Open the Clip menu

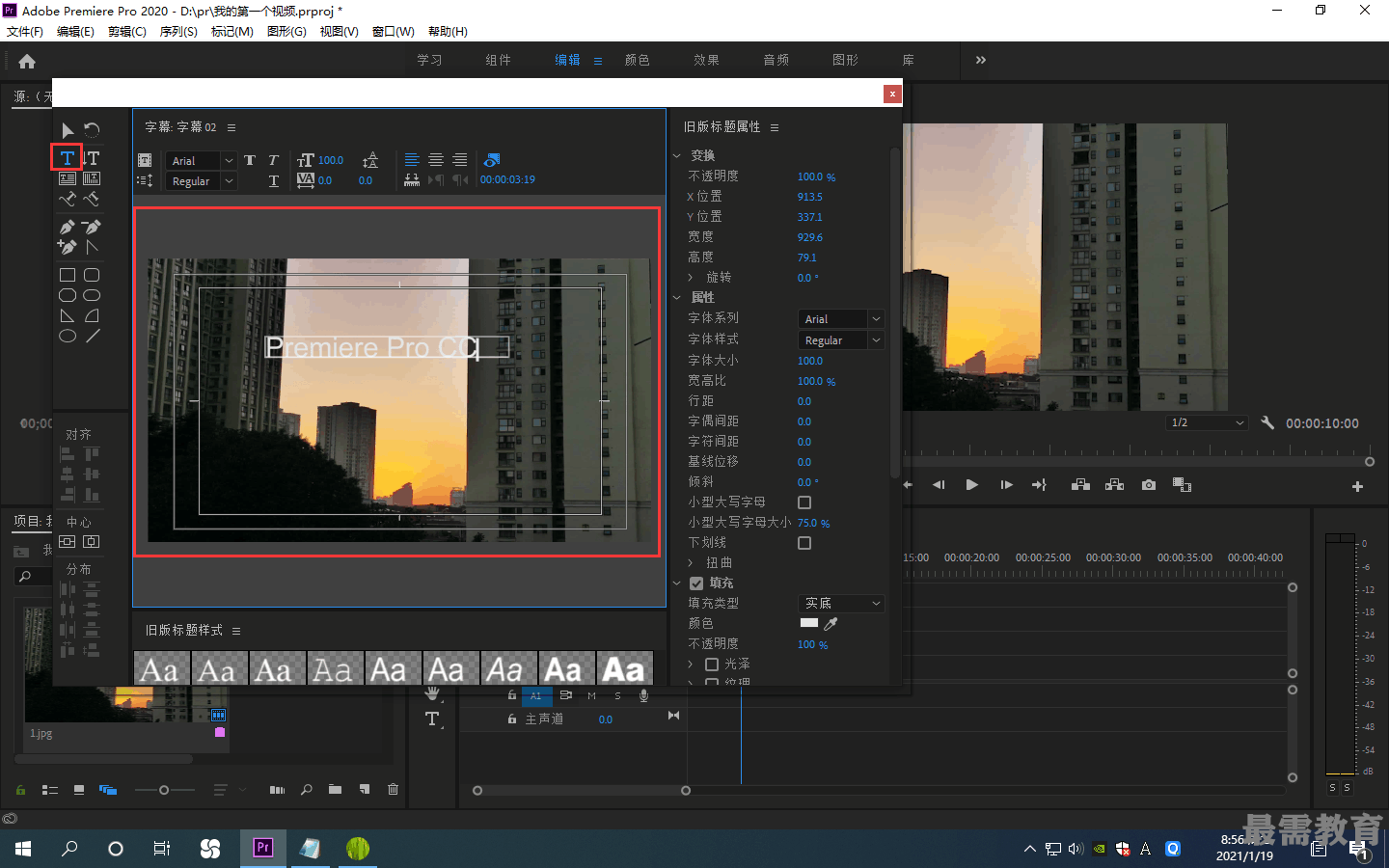[127, 32]
